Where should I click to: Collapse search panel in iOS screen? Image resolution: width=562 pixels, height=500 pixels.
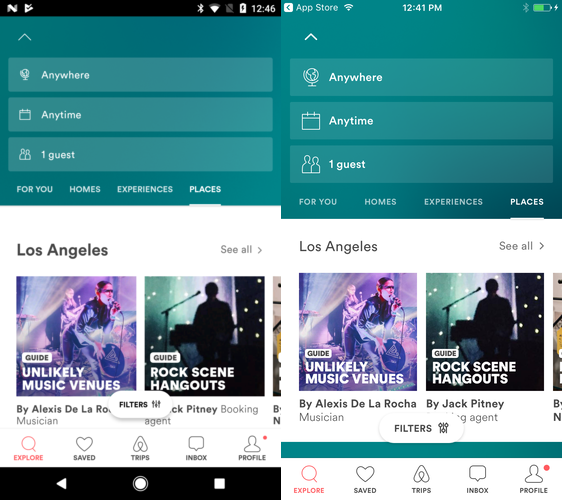click(311, 37)
